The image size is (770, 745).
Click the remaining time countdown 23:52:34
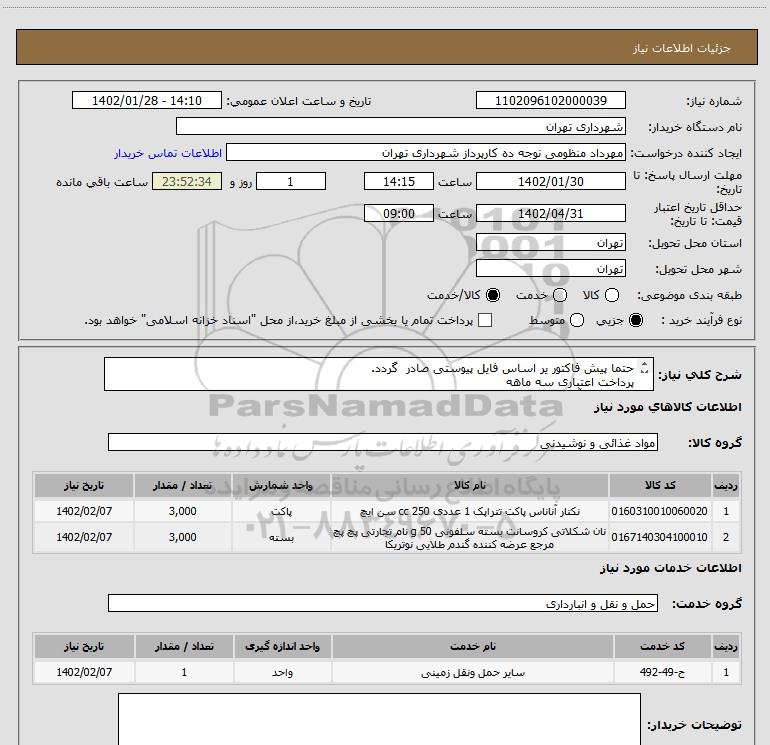click(187, 181)
